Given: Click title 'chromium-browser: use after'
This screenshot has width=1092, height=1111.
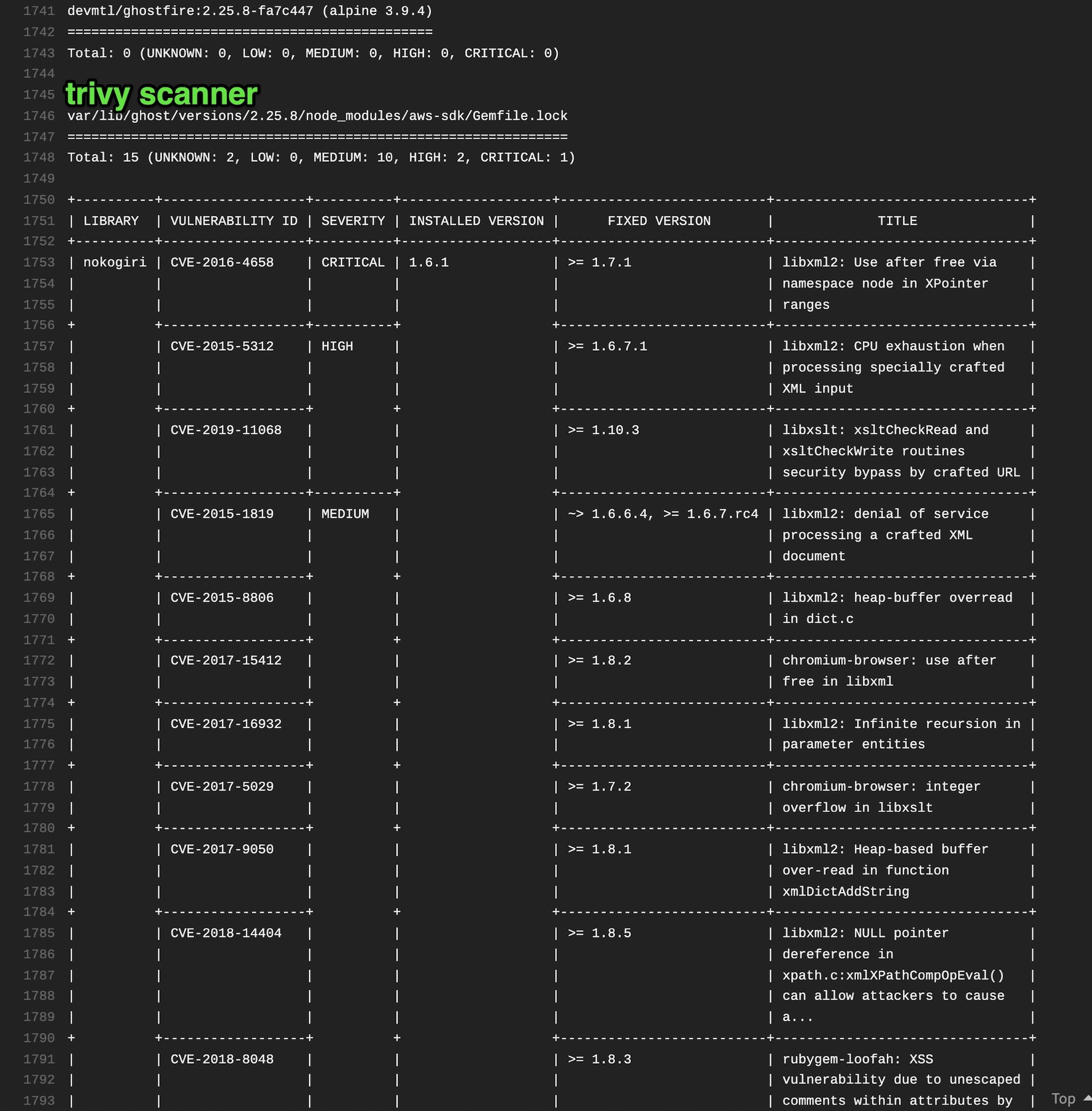Looking at the screenshot, I should 890,661.
